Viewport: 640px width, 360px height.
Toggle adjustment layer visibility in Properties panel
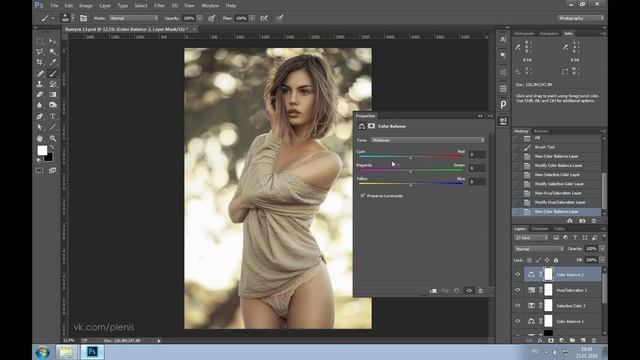point(469,291)
